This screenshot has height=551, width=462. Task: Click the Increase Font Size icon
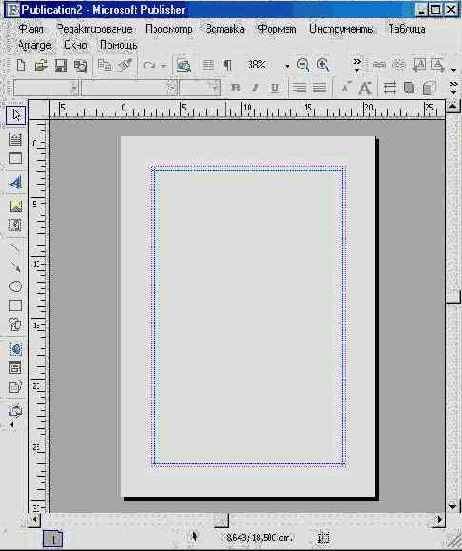(x=365, y=87)
